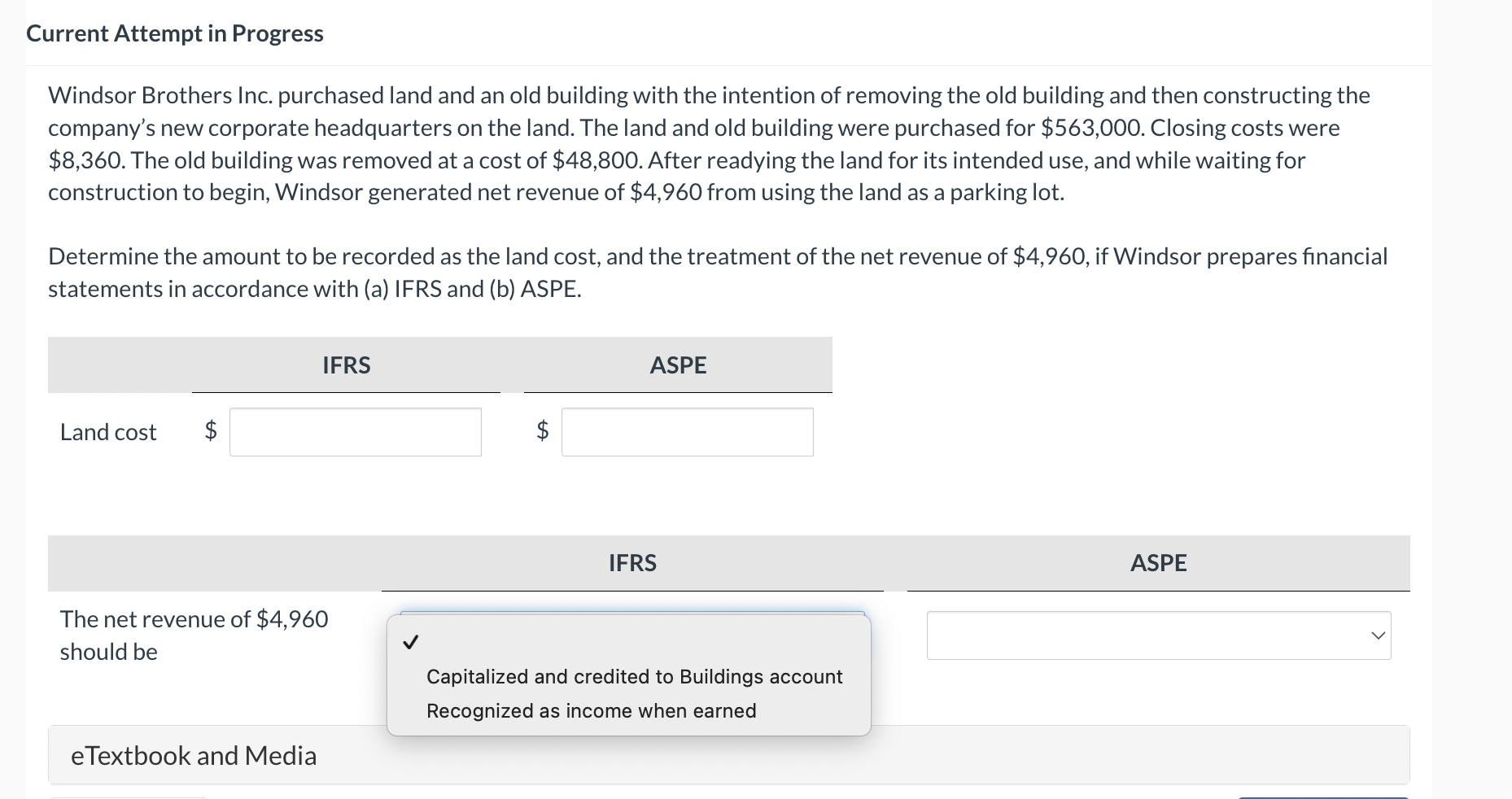Click the Current Attempt in Progress heading
1512x799 pixels.
coord(174,33)
